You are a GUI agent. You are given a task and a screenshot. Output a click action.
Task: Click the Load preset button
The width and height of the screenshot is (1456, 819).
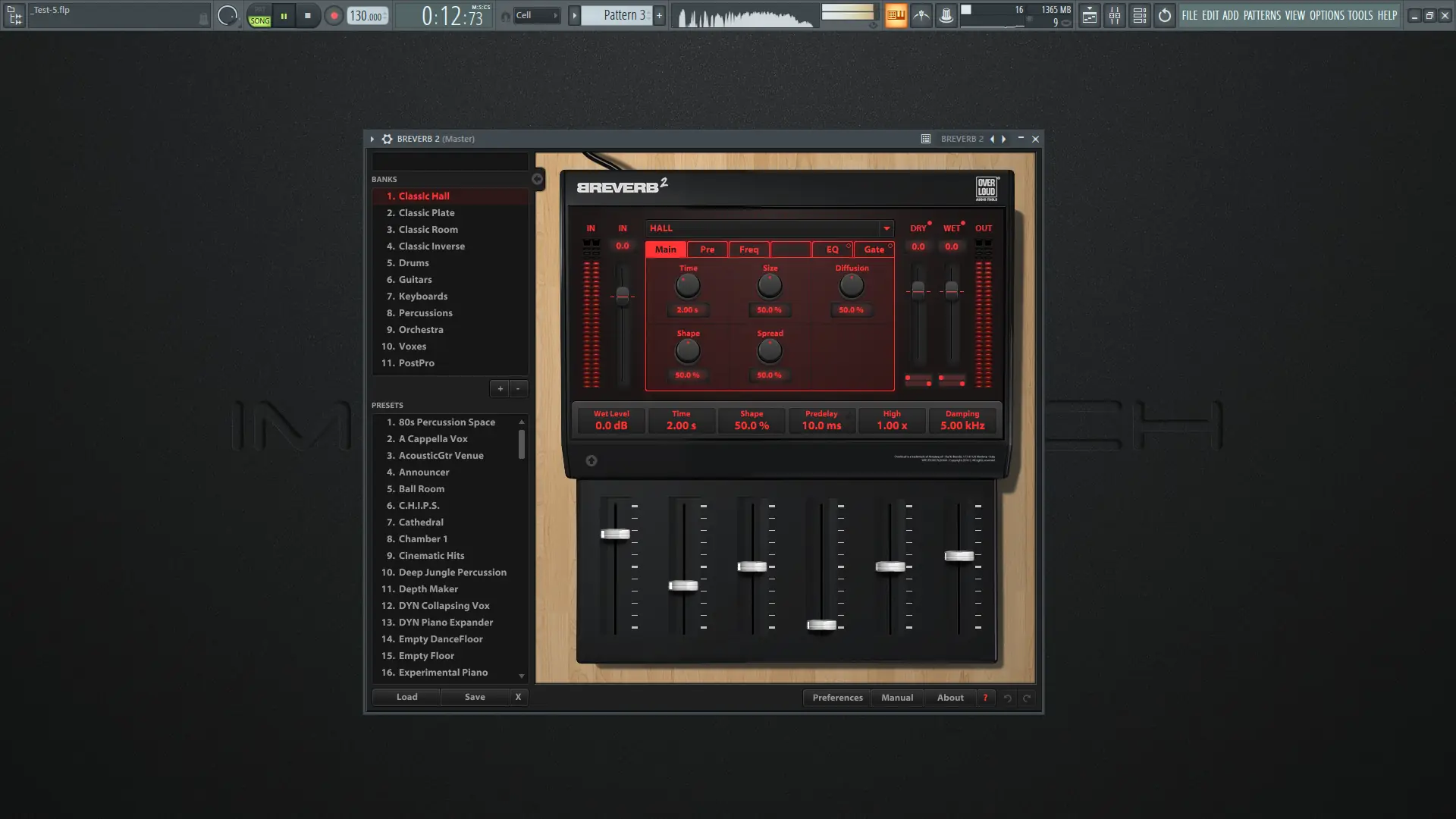[406, 697]
